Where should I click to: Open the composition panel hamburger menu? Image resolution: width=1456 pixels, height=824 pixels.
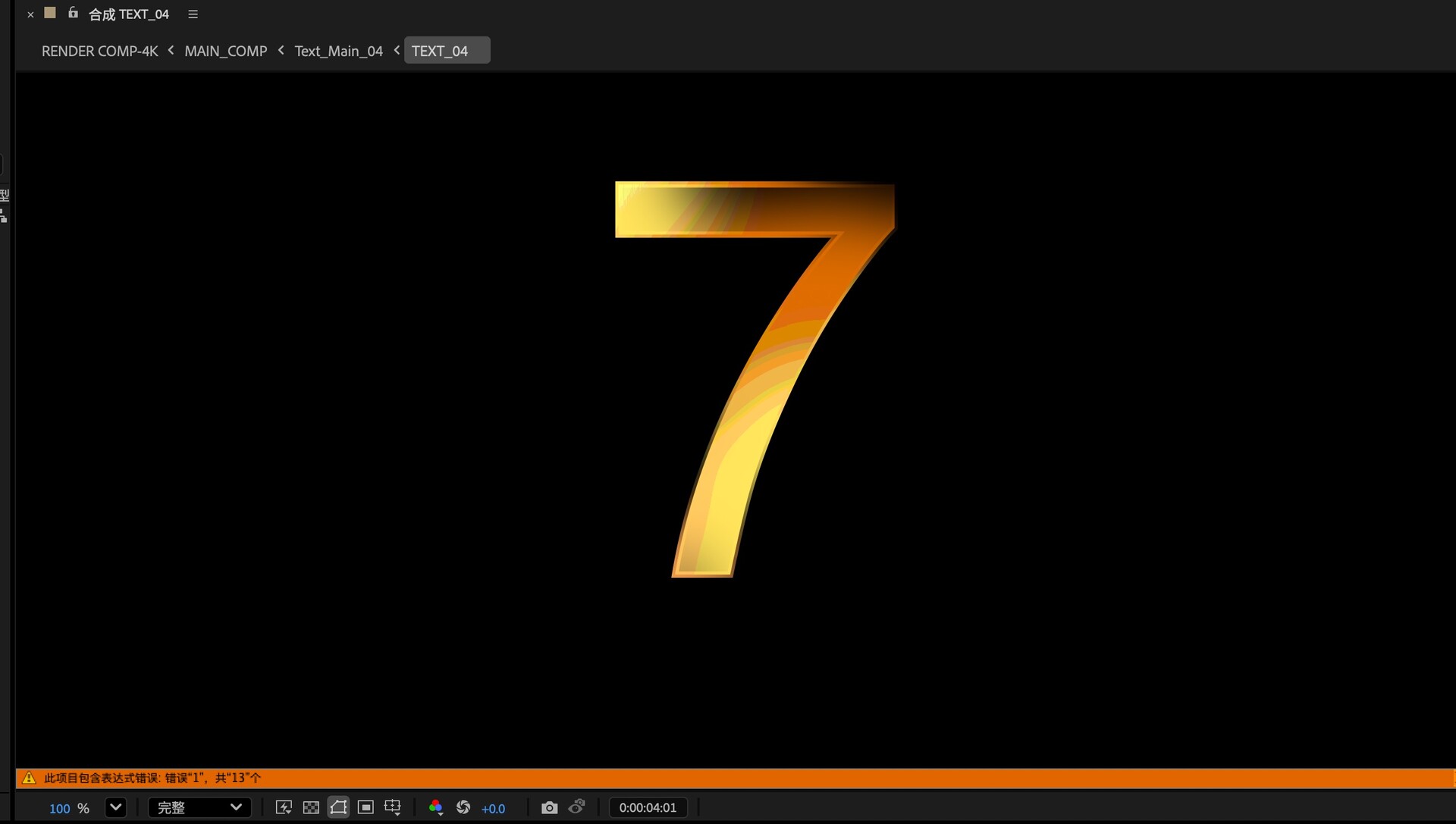193,14
